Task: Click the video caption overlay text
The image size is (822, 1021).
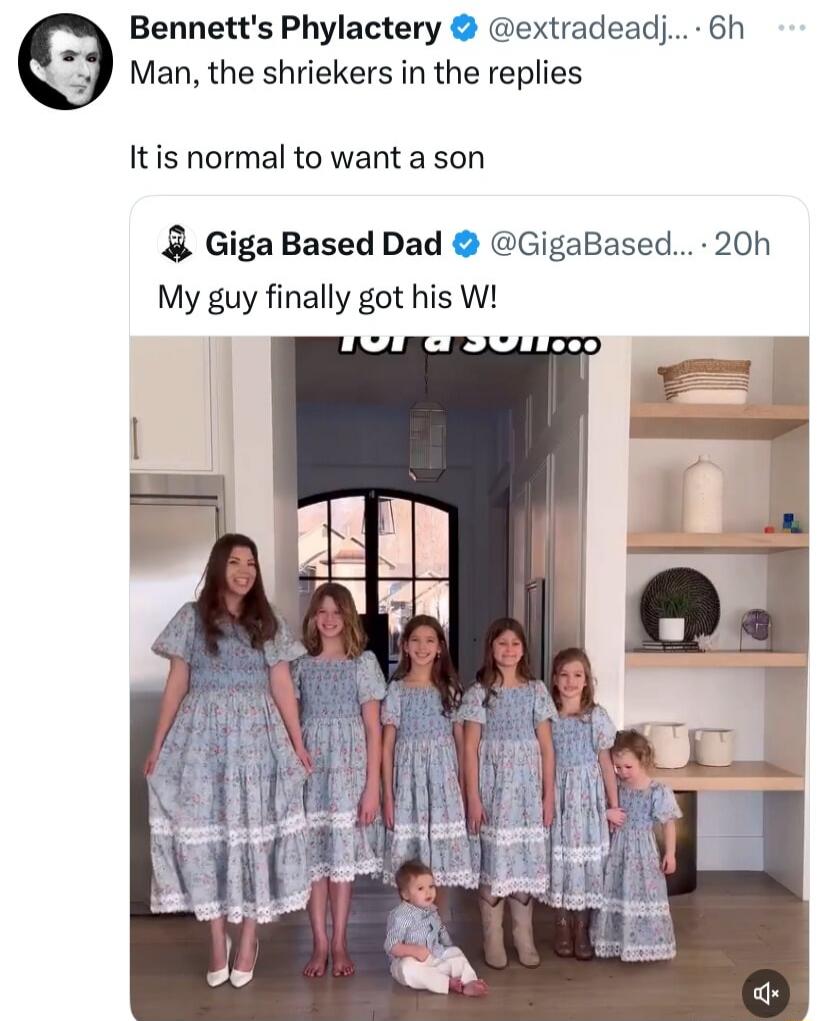Action: [469, 344]
